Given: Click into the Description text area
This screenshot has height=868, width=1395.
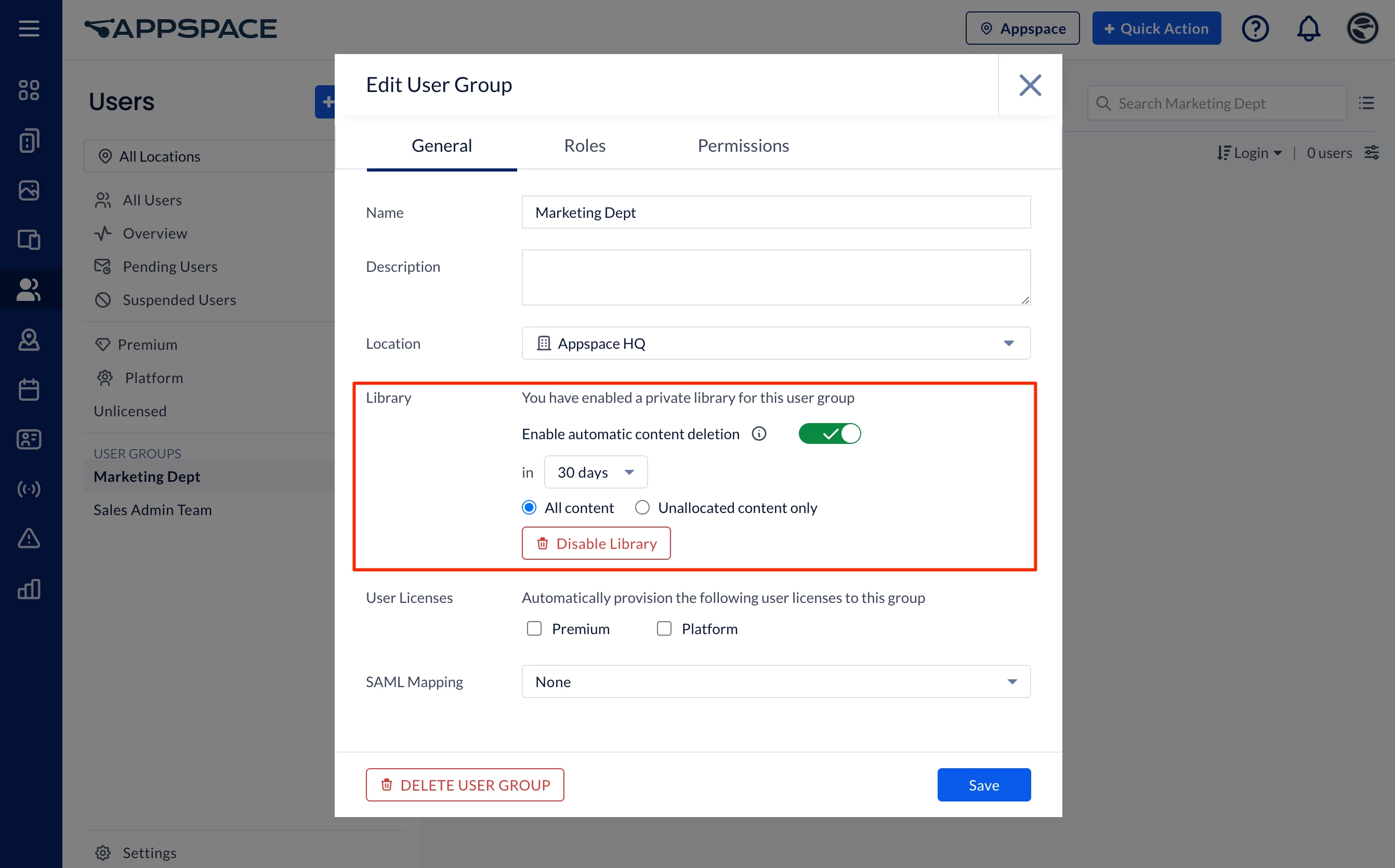Looking at the screenshot, I should (x=775, y=277).
